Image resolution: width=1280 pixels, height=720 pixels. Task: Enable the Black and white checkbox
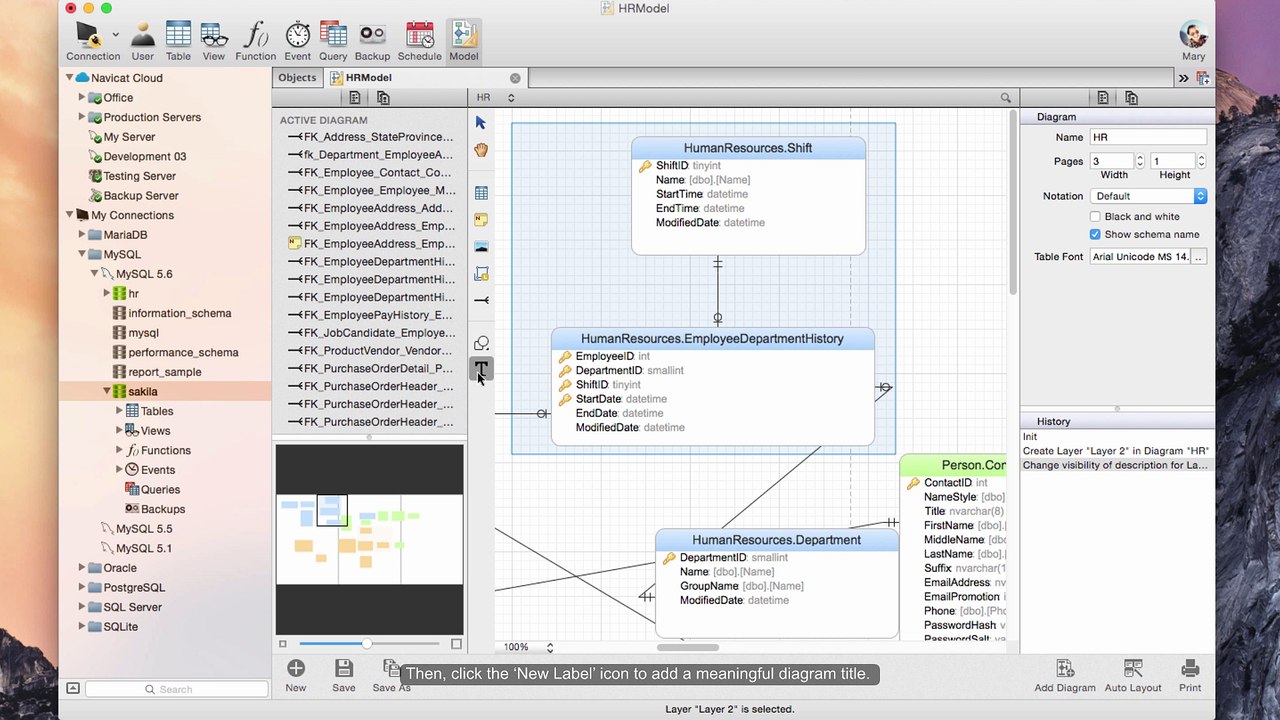tap(1095, 216)
